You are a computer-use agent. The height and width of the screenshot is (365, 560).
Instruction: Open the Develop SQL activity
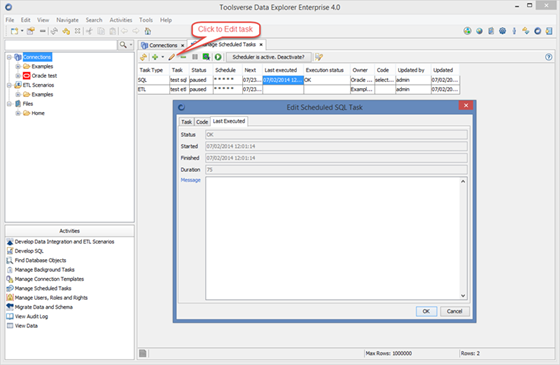point(29,251)
